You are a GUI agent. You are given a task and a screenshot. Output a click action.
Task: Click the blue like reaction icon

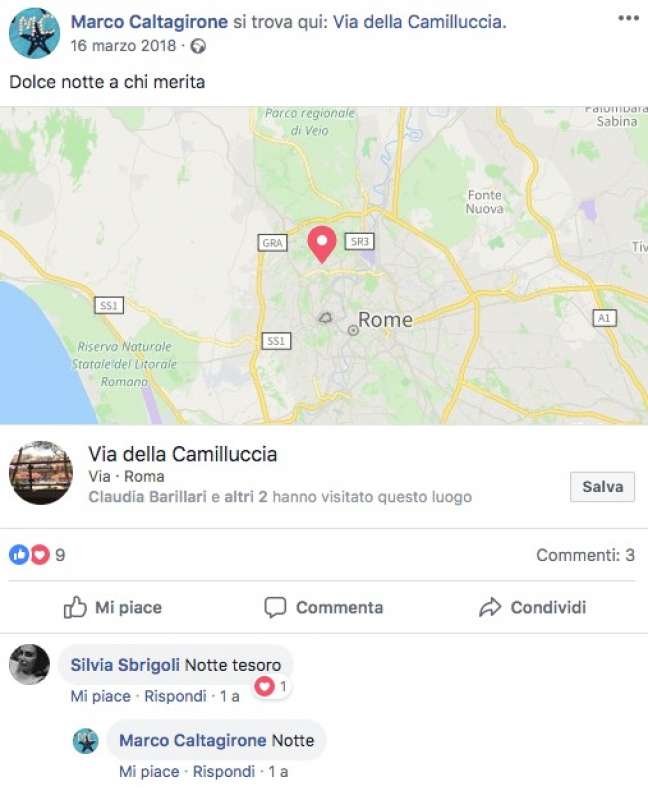[x=19, y=555]
